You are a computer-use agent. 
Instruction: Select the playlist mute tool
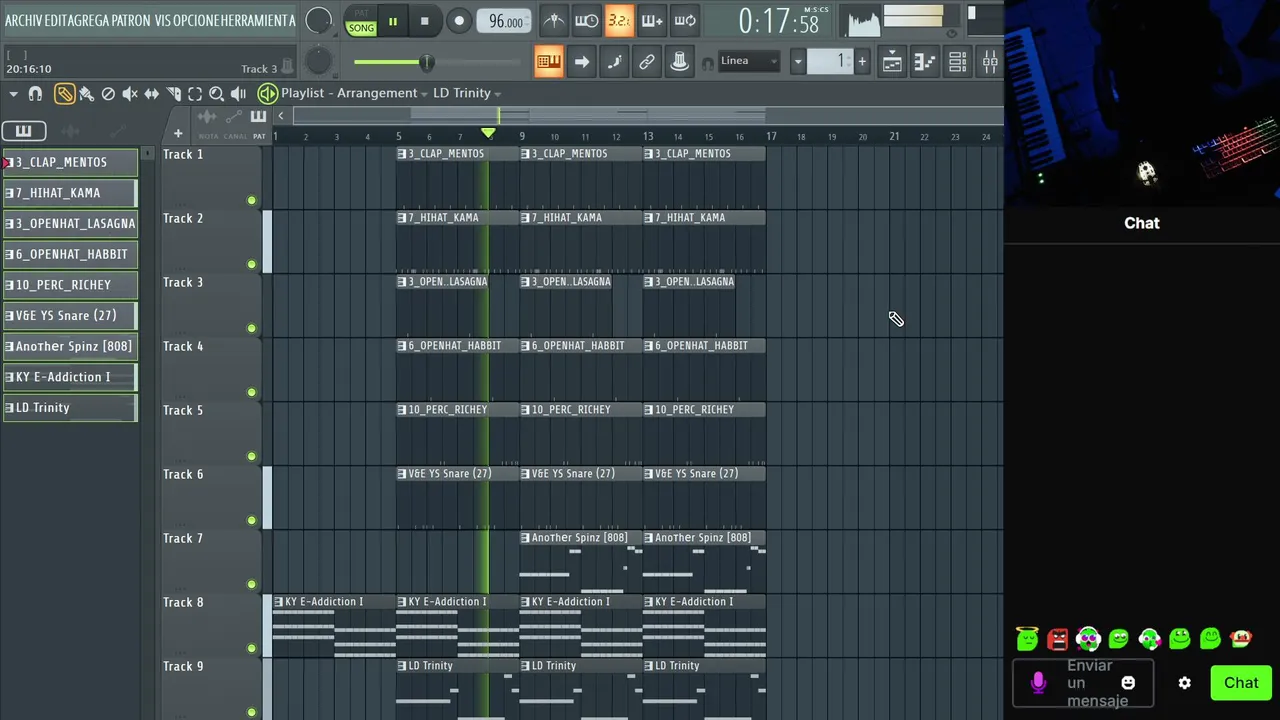click(x=130, y=94)
